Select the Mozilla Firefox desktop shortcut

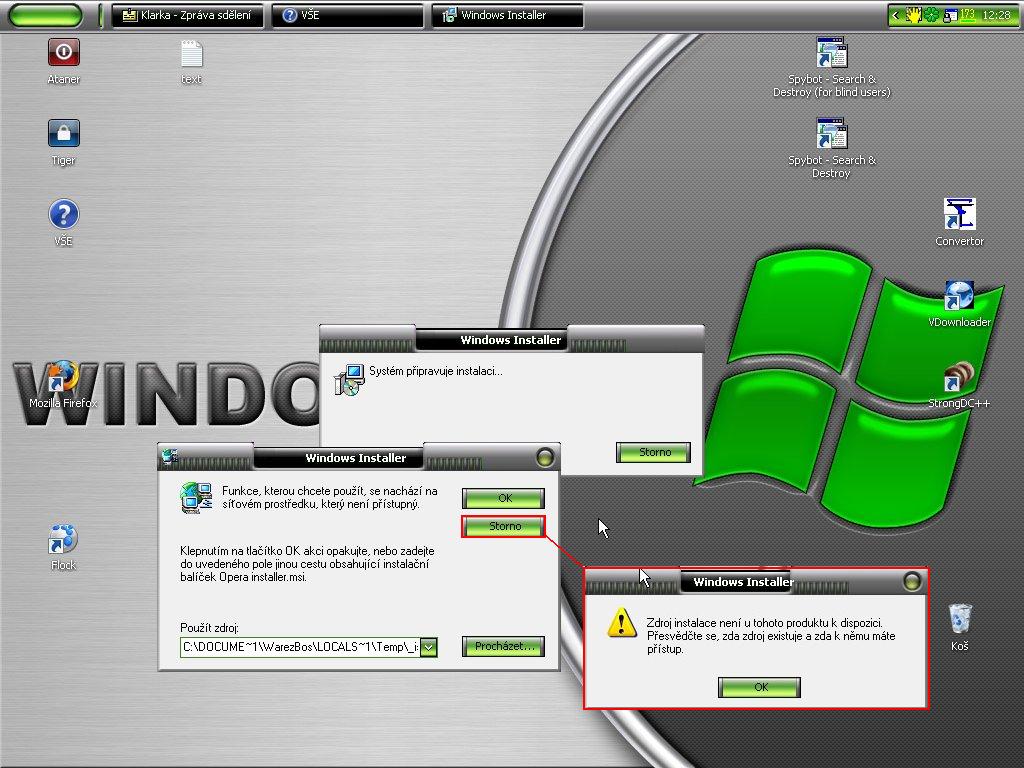[63, 377]
